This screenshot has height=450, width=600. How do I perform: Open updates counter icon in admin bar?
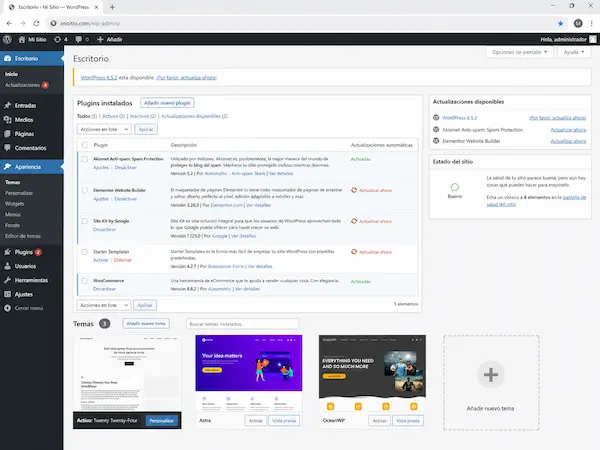tap(57, 39)
